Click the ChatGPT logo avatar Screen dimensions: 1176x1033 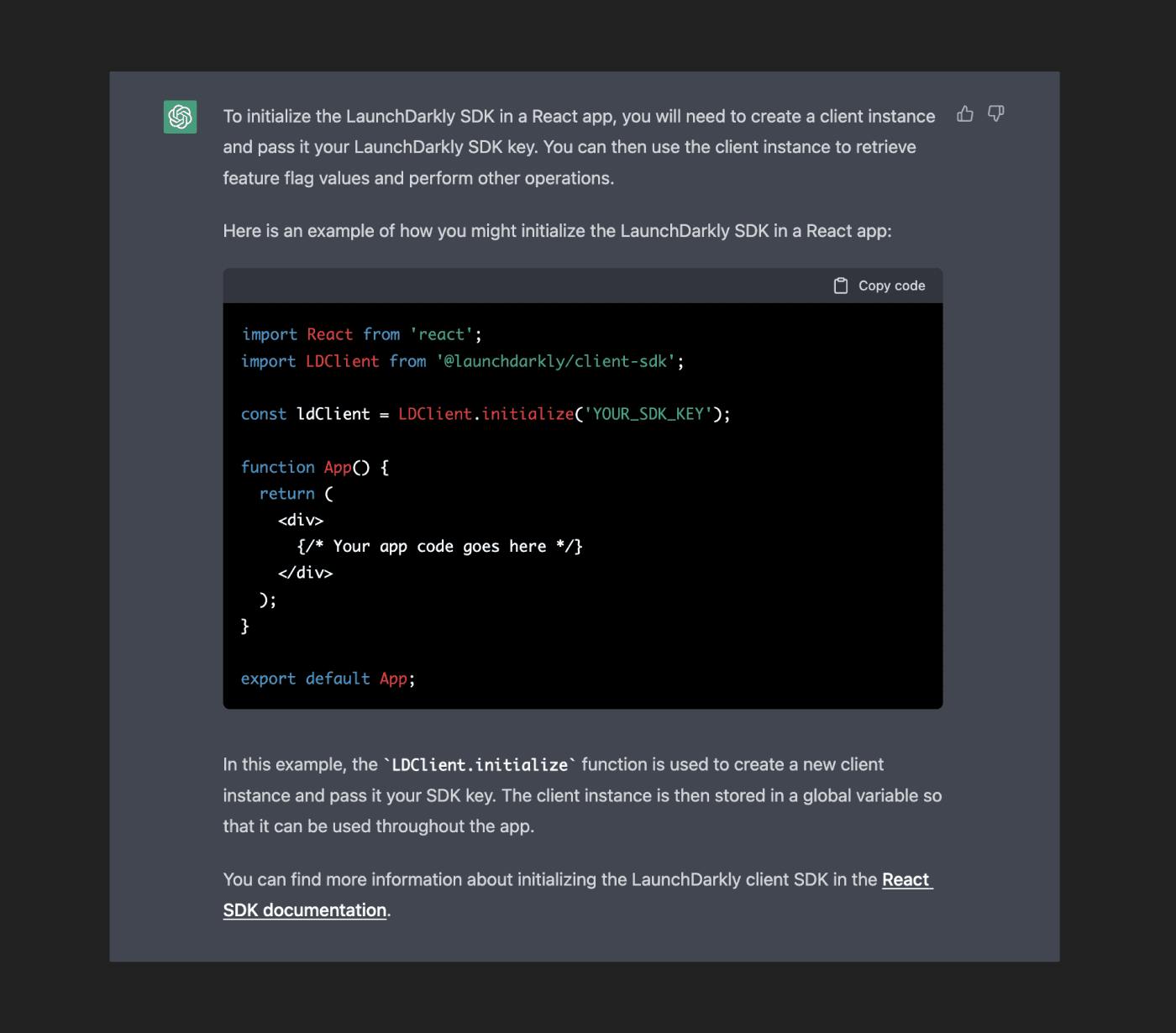coord(180,117)
